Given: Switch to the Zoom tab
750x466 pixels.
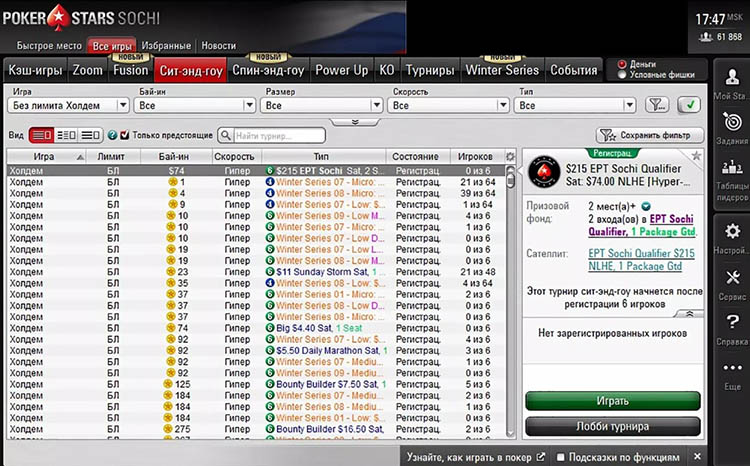Looking at the screenshot, I should pyautogui.click(x=88, y=70).
